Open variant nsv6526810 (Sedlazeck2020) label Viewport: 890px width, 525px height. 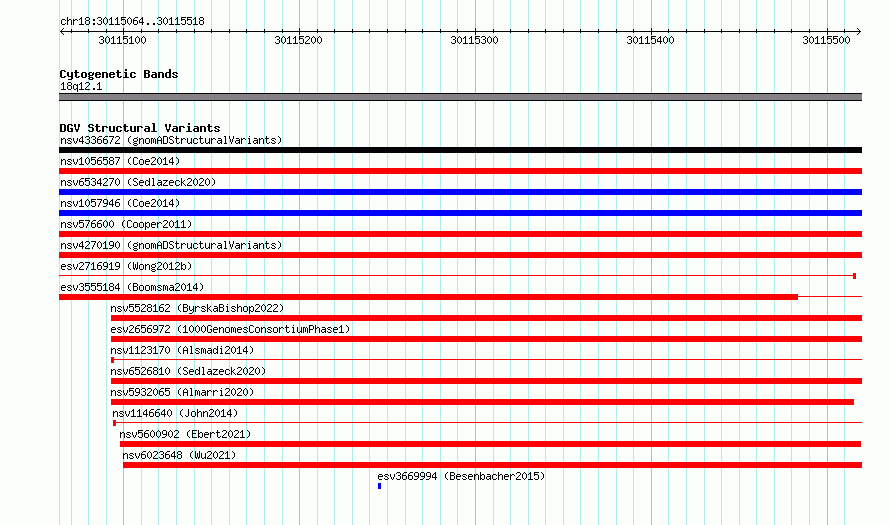click(x=188, y=371)
